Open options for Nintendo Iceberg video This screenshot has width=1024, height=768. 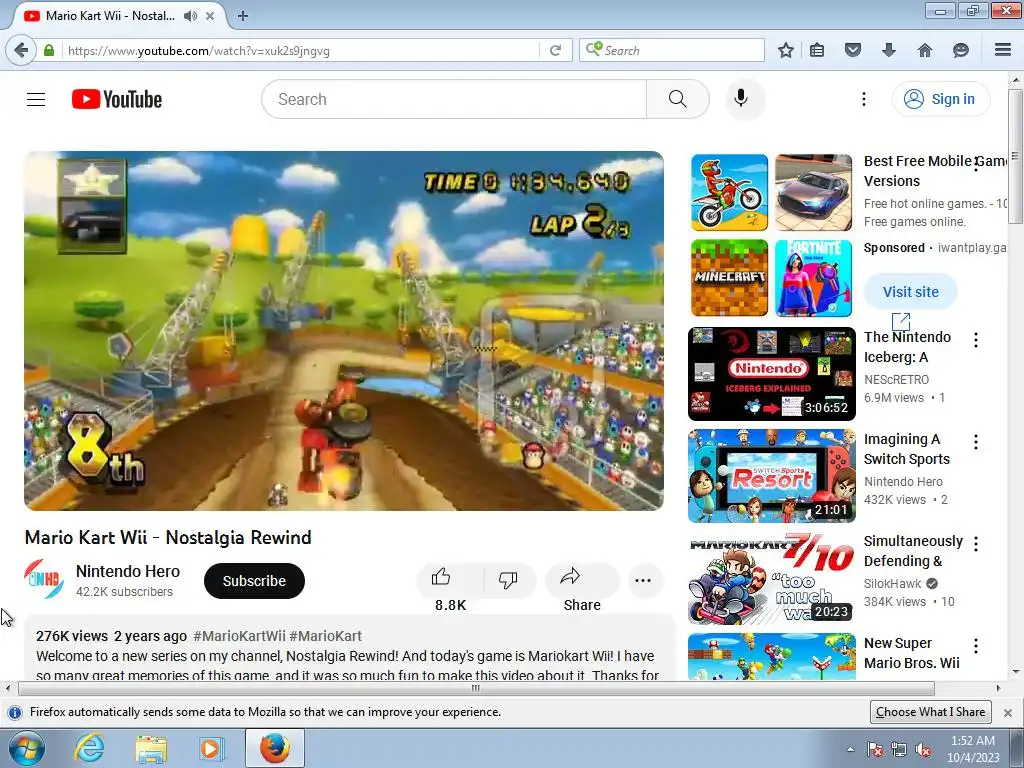976,340
